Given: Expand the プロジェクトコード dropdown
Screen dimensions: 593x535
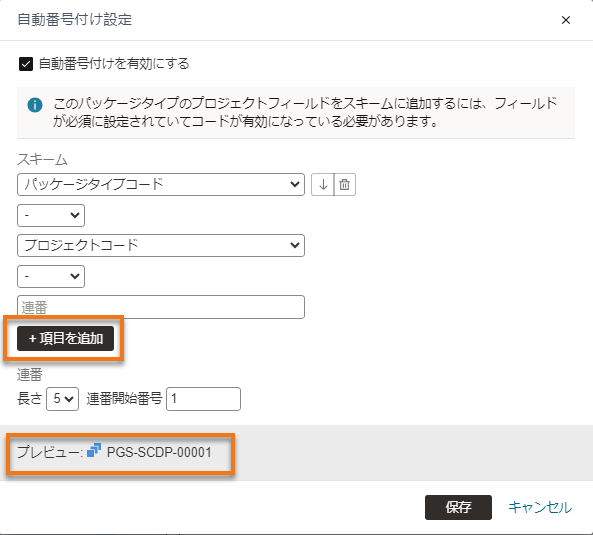Looking at the screenshot, I should click(x=161, y=245).
